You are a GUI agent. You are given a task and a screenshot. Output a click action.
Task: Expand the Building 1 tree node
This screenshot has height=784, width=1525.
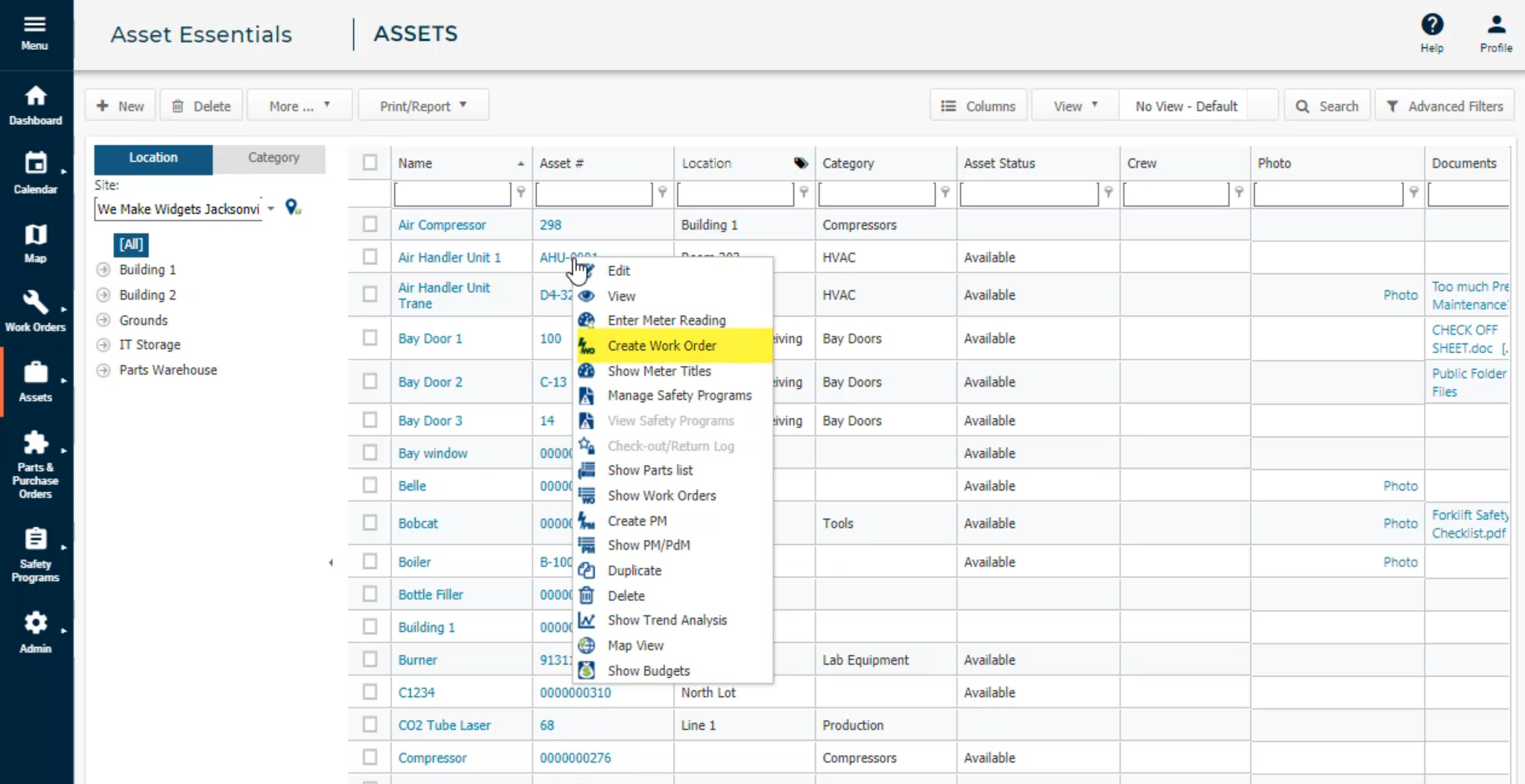tap(103, 270)
